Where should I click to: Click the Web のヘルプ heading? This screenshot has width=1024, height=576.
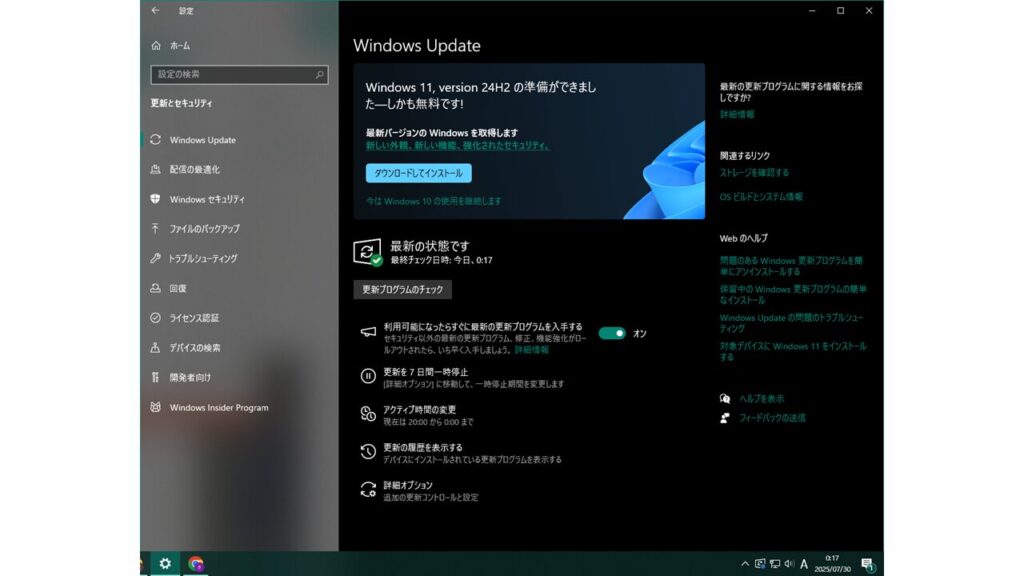[x=744, y=238]
